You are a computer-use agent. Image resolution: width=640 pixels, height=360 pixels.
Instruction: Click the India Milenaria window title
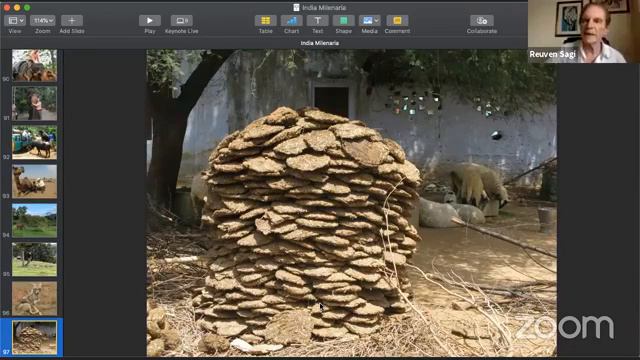tap(324, 8)
